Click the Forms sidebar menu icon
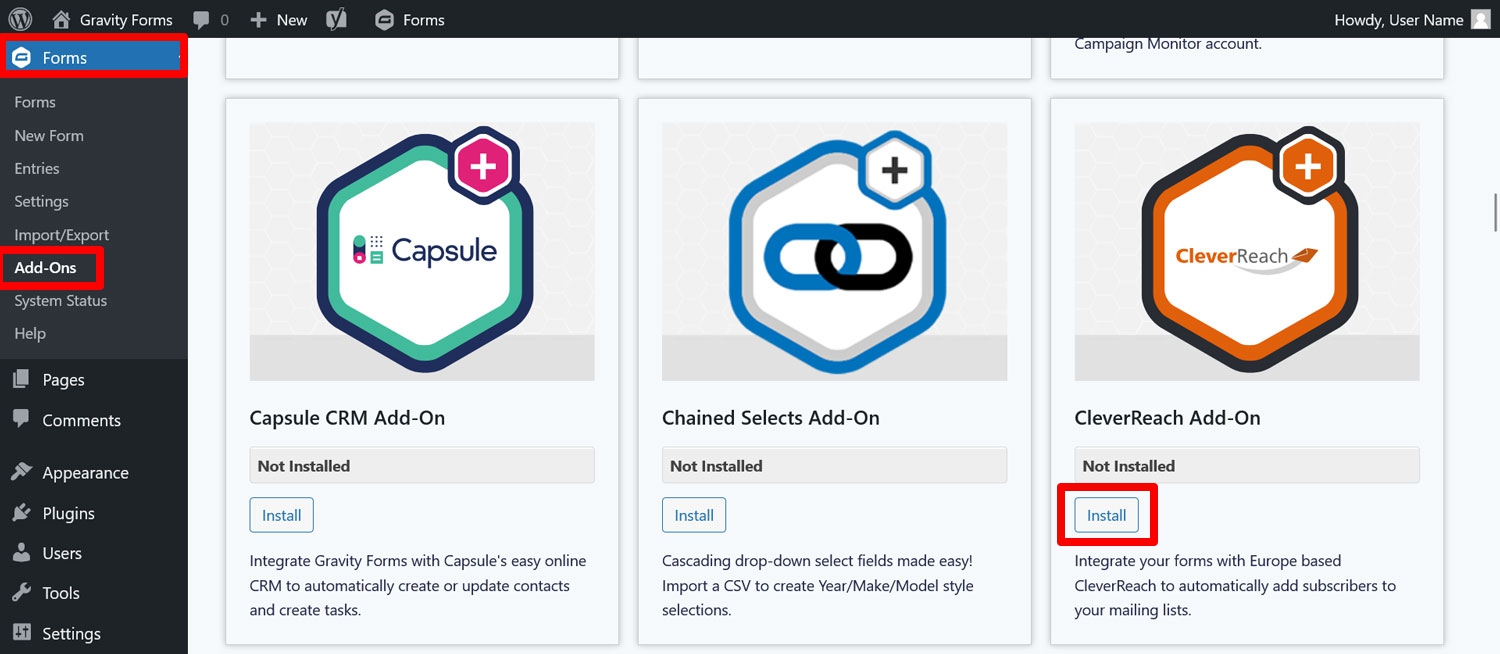1500x654 pixels. click(x=21, y=58)
